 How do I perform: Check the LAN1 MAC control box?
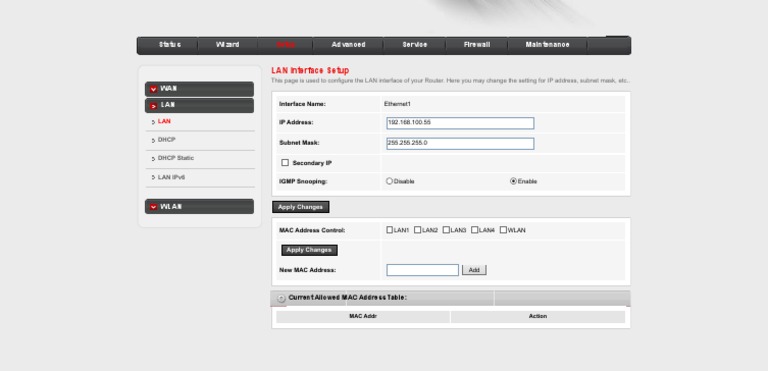tap(389, 229)
